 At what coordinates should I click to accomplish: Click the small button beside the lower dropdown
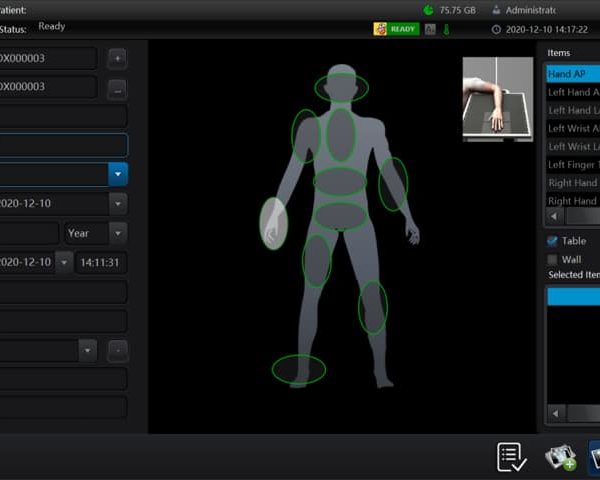[118, 351]
